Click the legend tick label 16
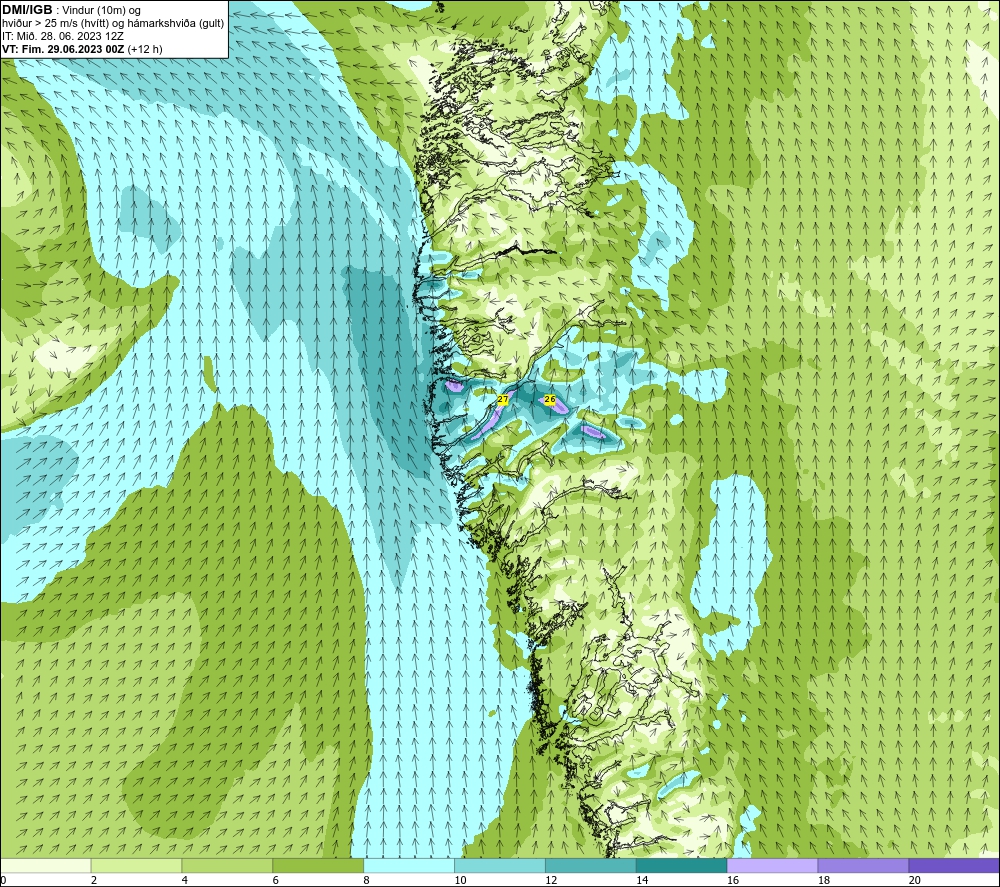 [733, 881]
